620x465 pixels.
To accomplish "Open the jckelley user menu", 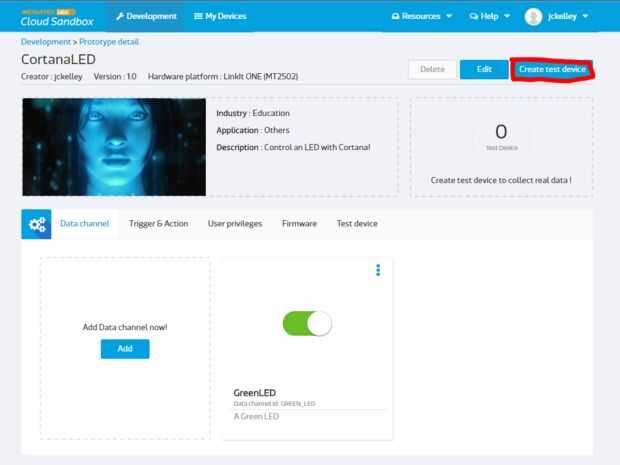I will [x=568, y=16].
